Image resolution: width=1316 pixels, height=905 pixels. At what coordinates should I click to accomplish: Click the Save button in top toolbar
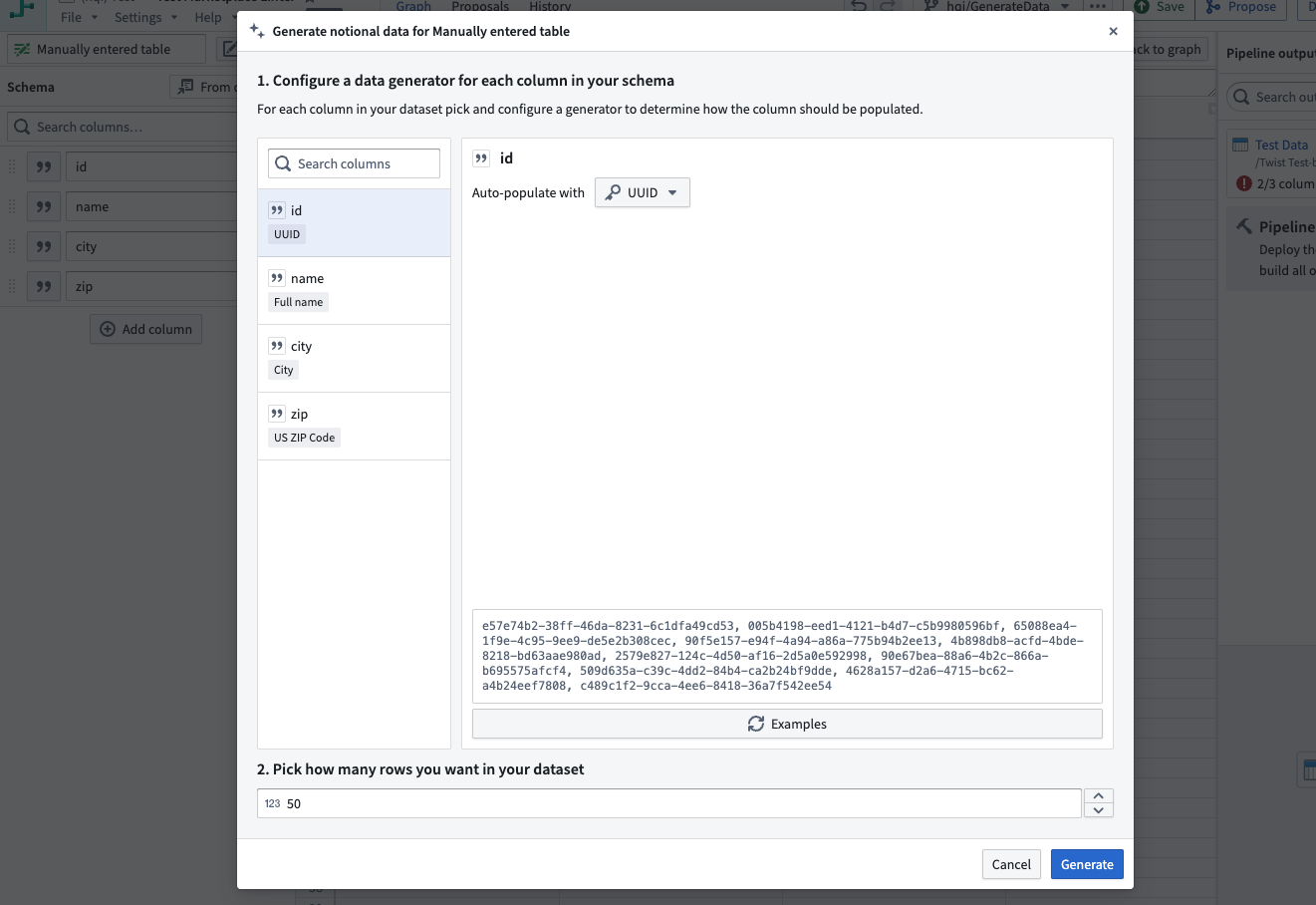1160,7
